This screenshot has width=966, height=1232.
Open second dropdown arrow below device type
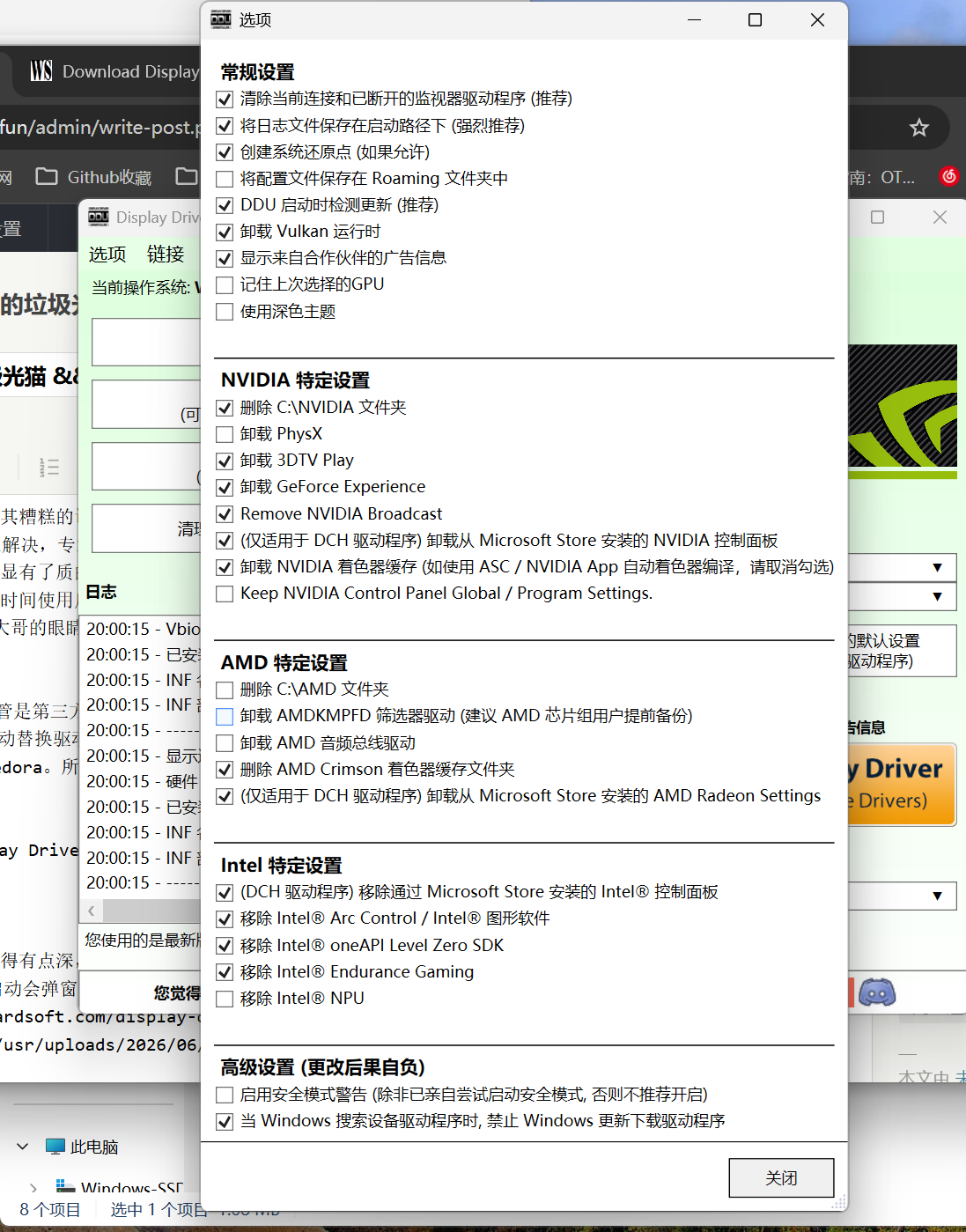(x=937, y=596)
